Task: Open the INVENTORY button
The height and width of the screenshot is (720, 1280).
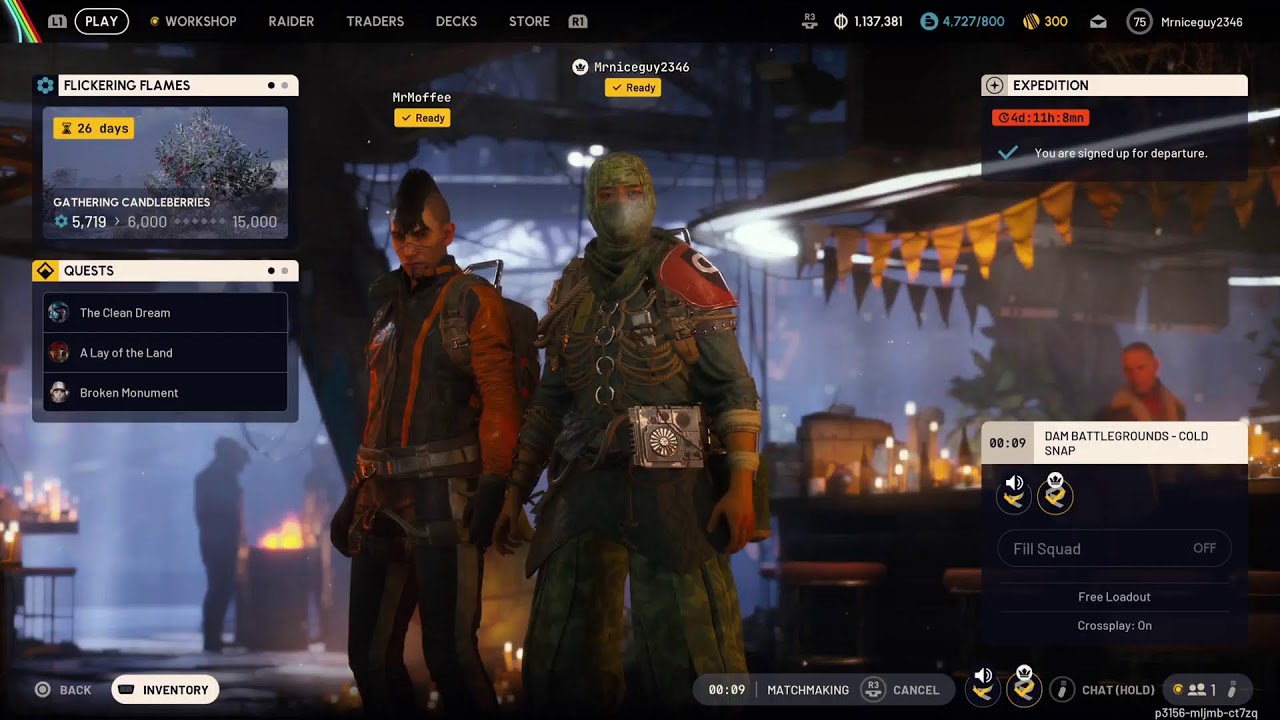Action: click(x=165, y=690)
